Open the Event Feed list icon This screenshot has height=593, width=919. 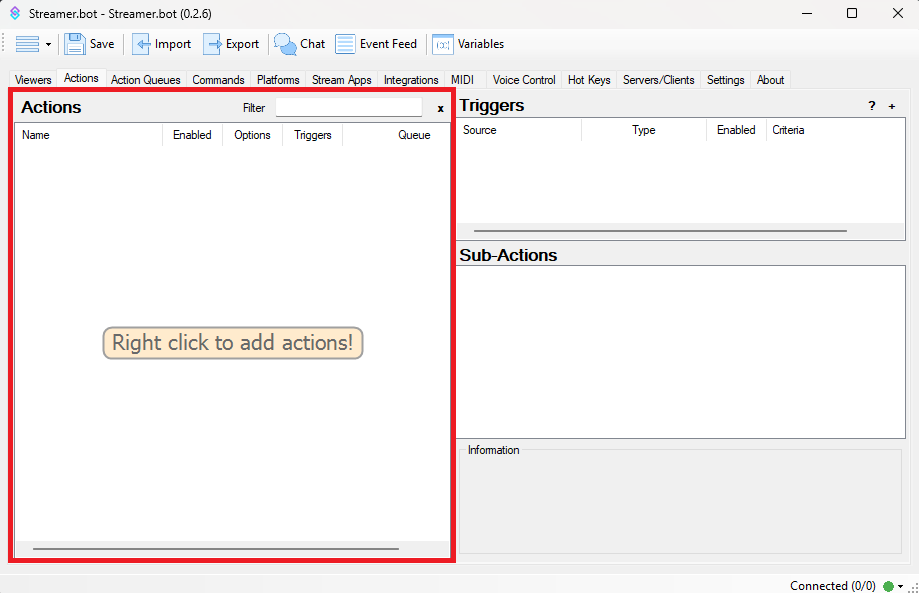tap(345, 44)
